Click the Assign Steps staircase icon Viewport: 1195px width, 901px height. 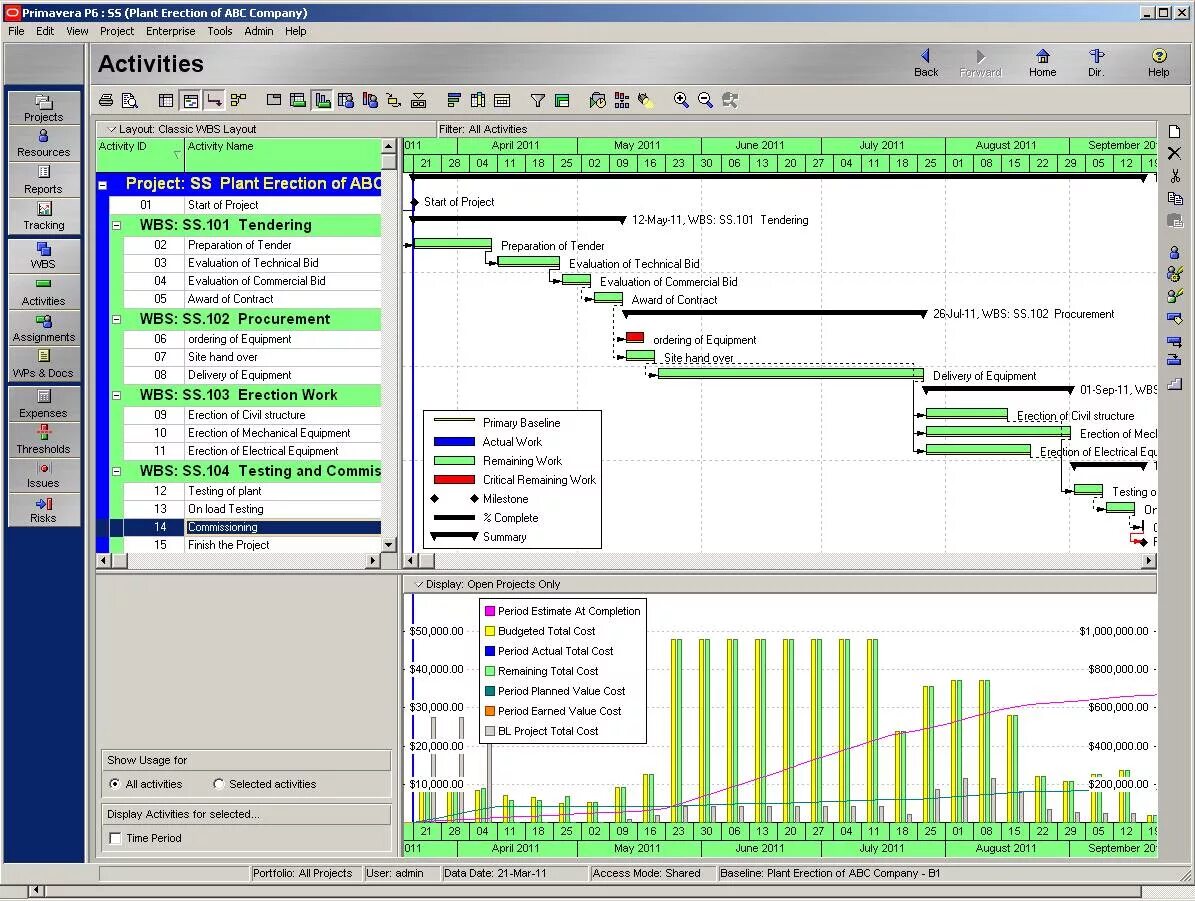(1174, 383)
